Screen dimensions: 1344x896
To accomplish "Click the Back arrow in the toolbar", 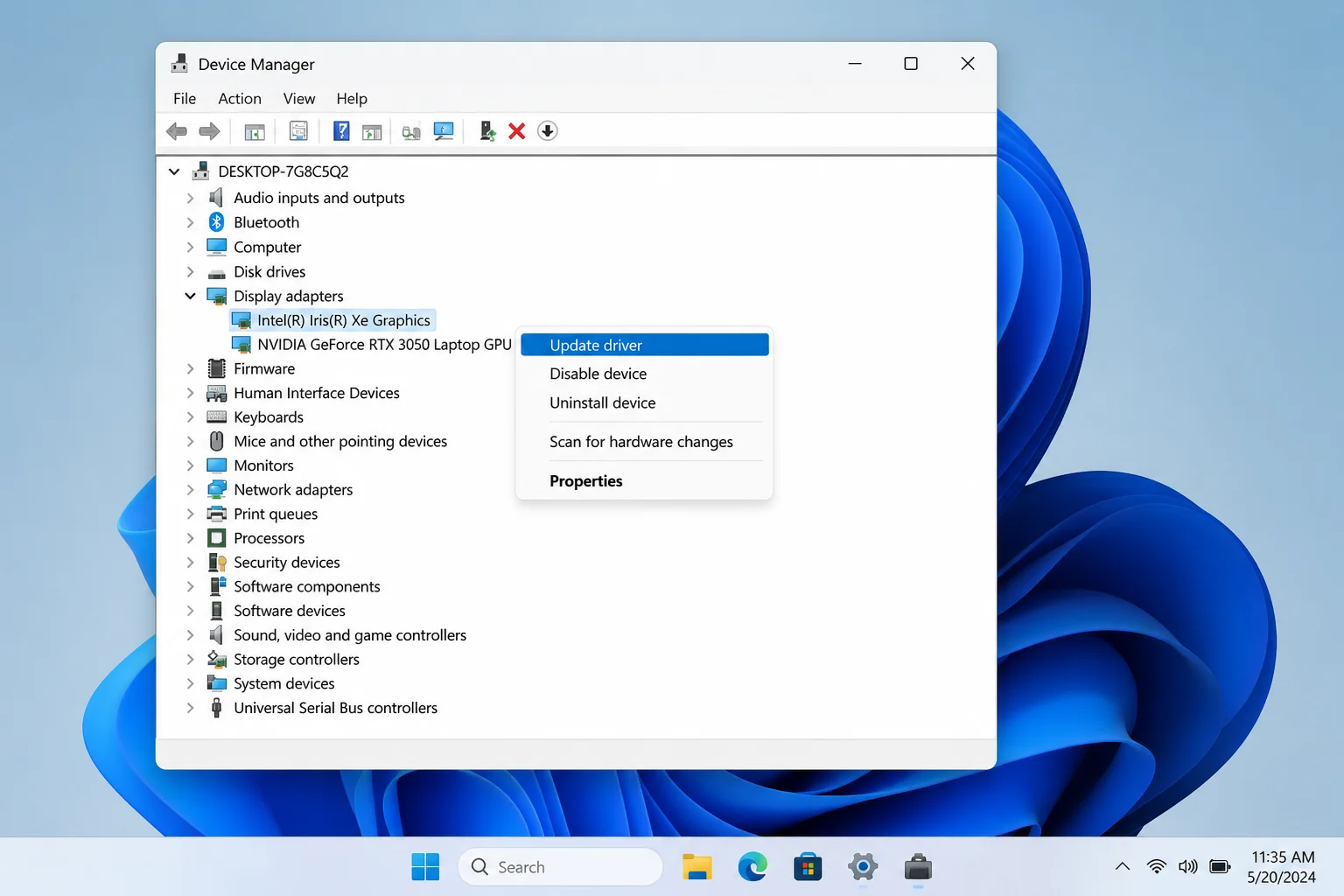I will [x=177, y=131].
